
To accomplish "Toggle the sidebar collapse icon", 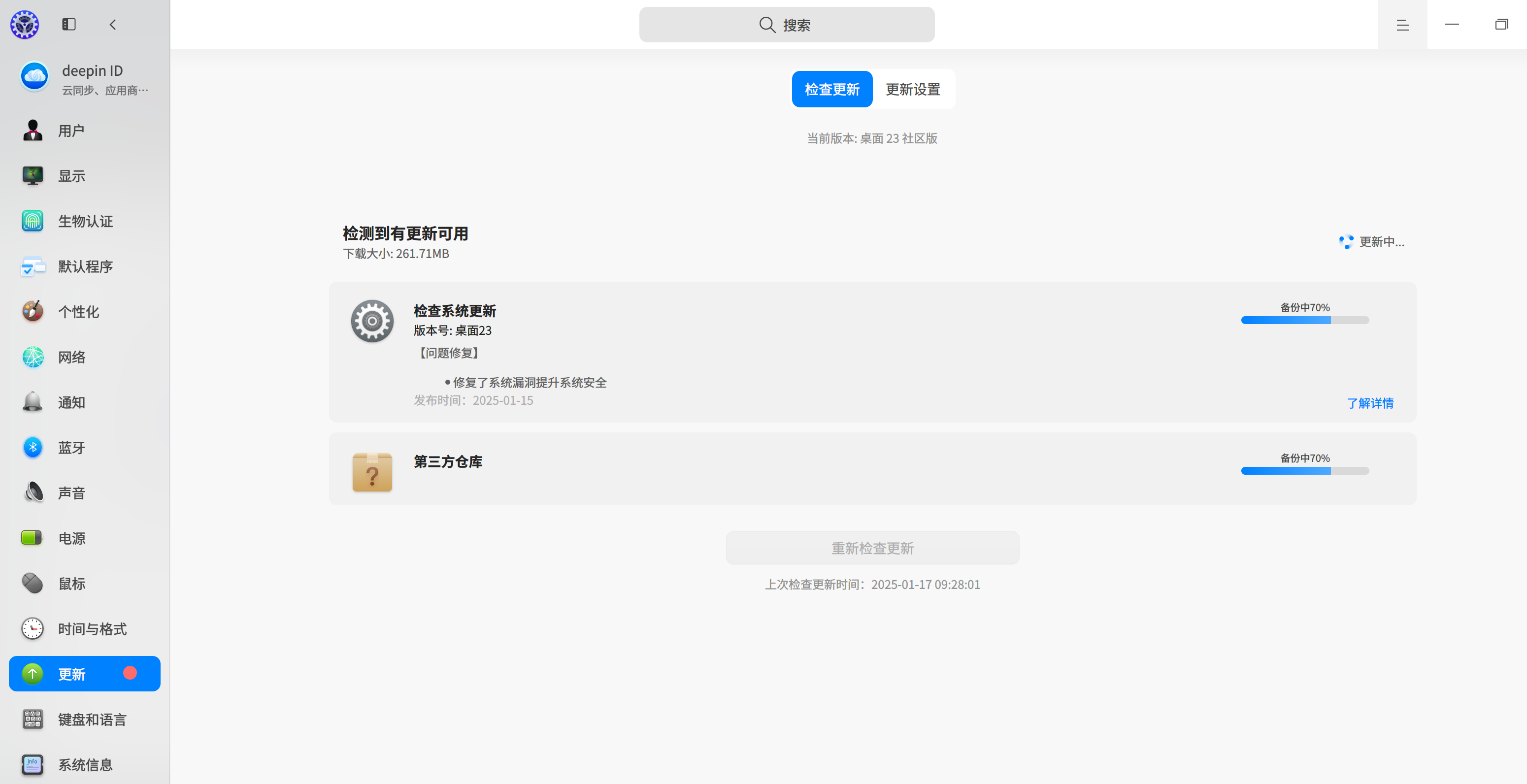I will click(x=69, y=24).
